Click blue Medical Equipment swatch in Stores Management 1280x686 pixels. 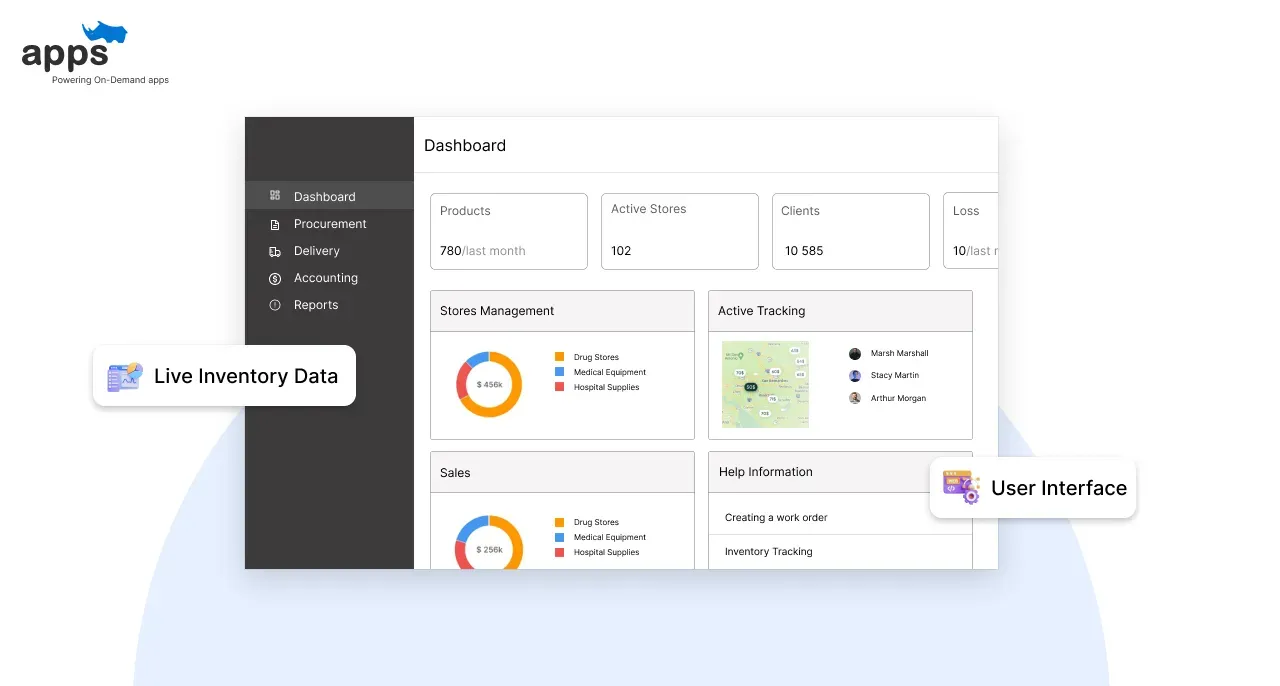coord(560,372)
